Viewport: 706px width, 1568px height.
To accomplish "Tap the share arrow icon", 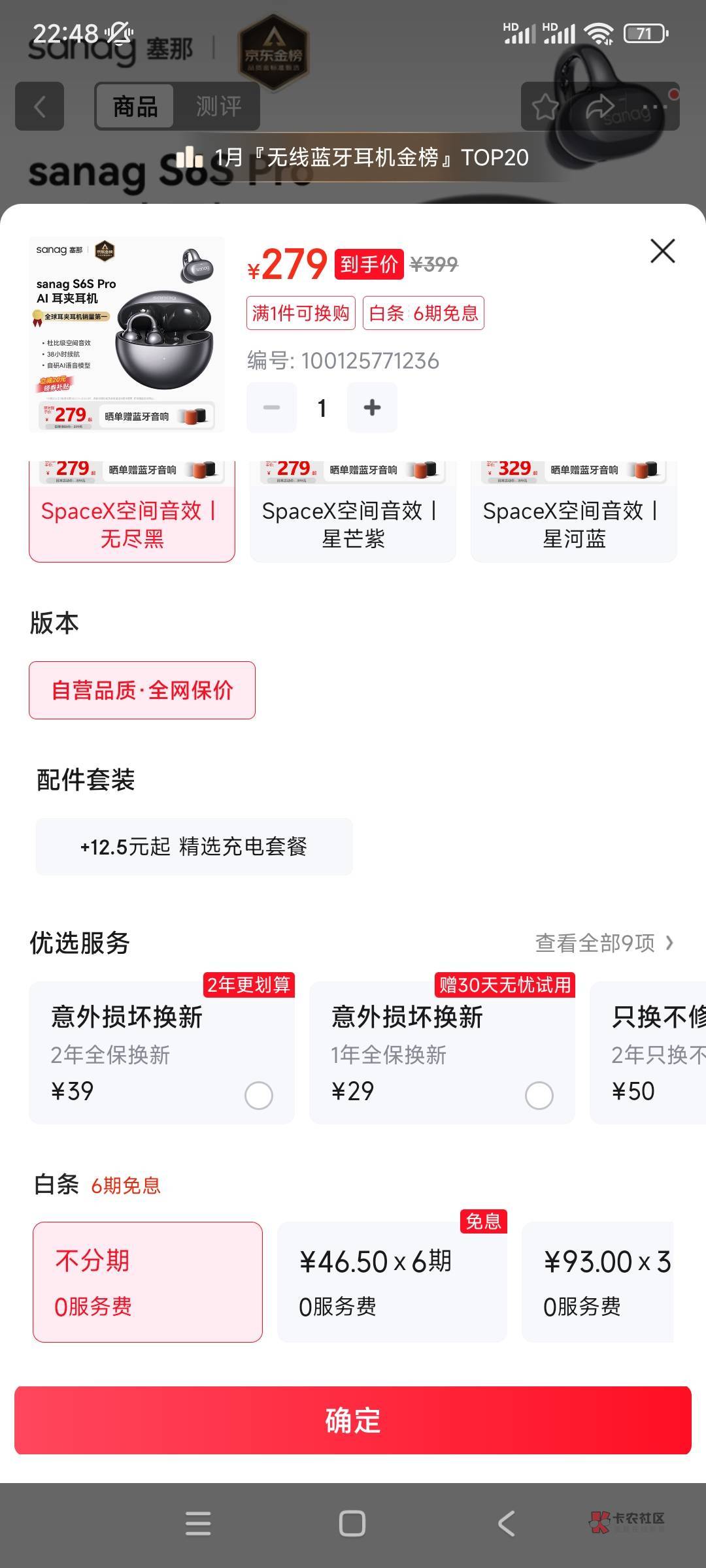I will (x=599, y=106).
